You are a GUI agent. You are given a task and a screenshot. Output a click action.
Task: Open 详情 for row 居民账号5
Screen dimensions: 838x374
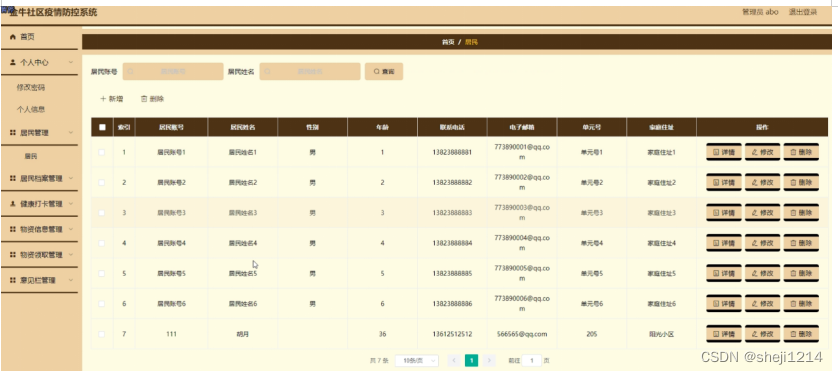pos(724,274)
